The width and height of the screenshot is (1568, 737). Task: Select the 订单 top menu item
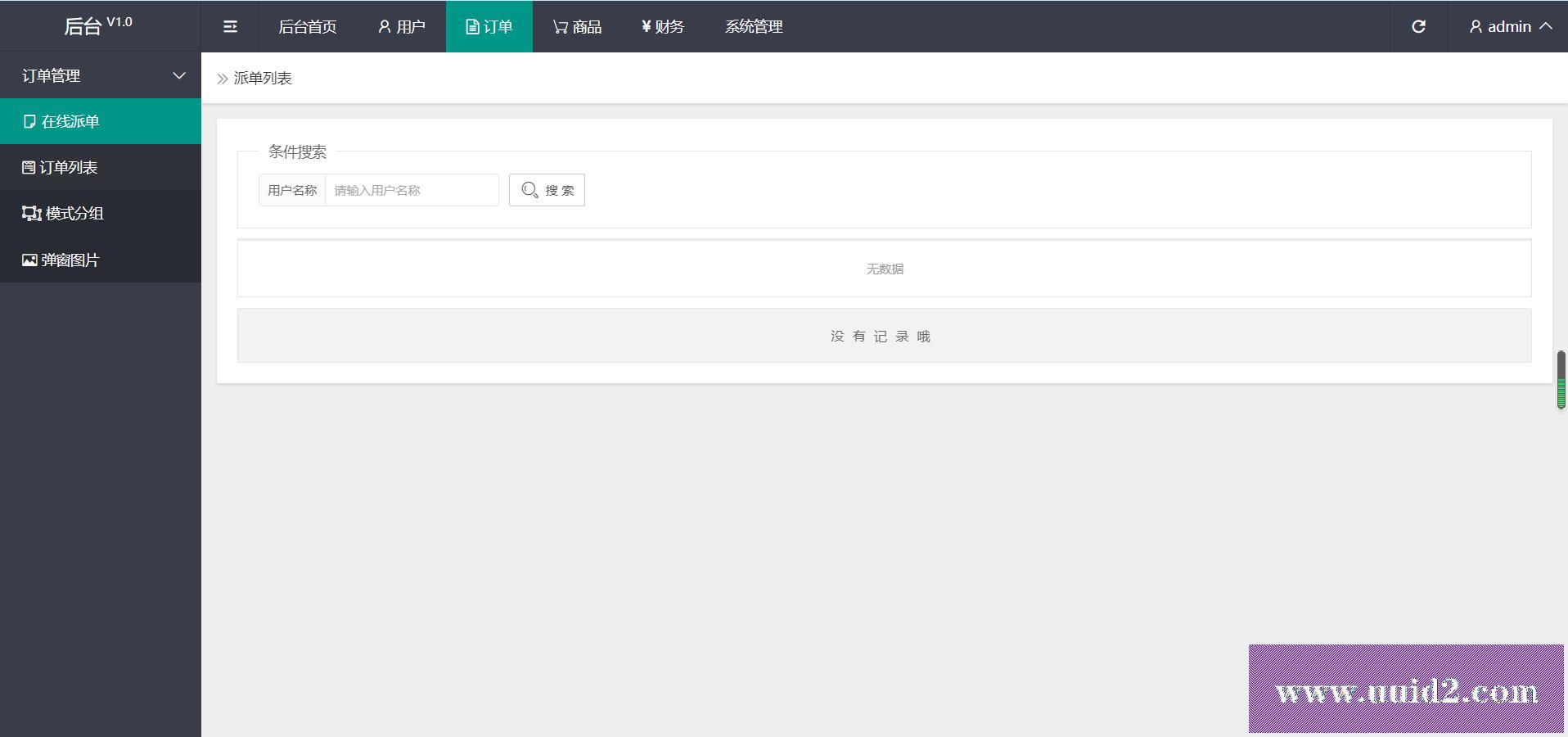coord(489,27)
